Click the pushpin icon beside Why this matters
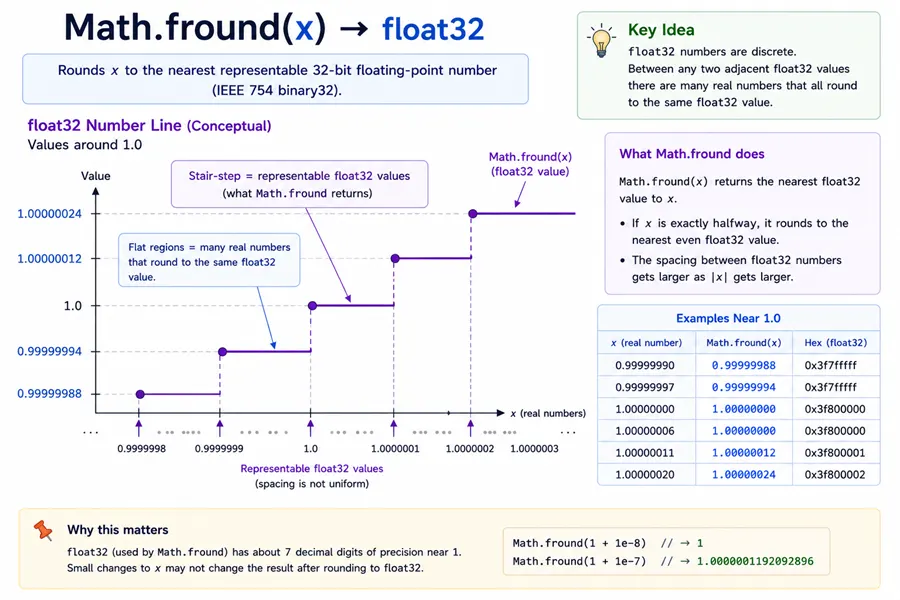This screenshot has width=900, height=600. (x=43, y=530)
